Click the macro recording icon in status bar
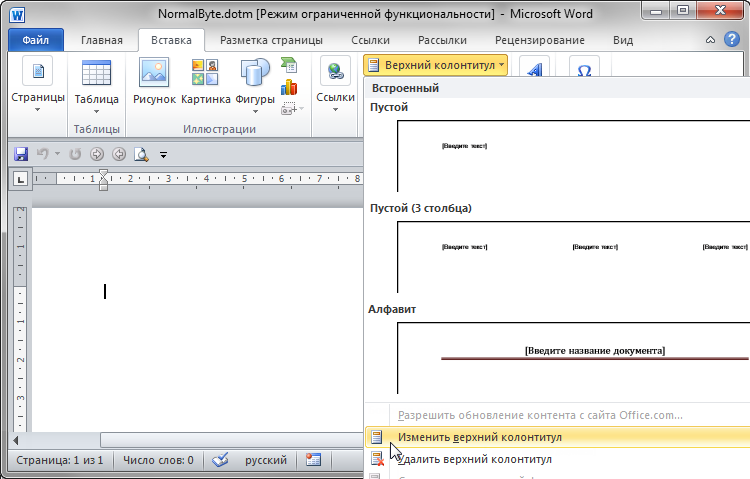Viewport: 750px width, 479px height. [313, 460]
